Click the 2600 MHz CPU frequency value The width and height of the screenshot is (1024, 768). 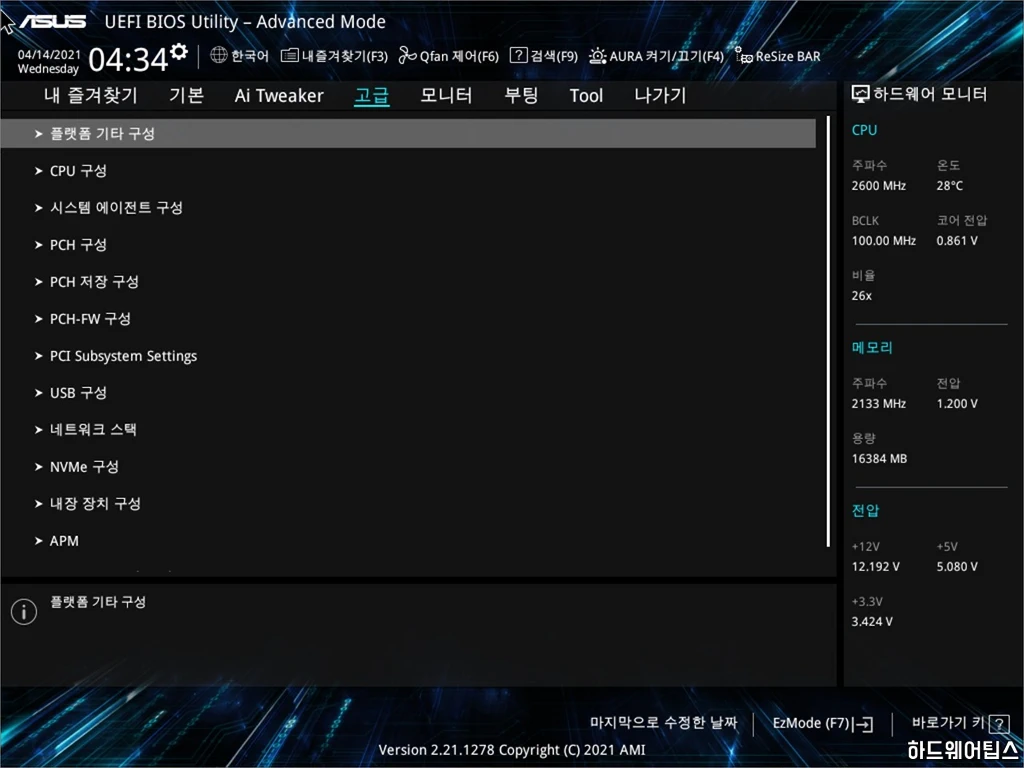[x=878, y=185]
